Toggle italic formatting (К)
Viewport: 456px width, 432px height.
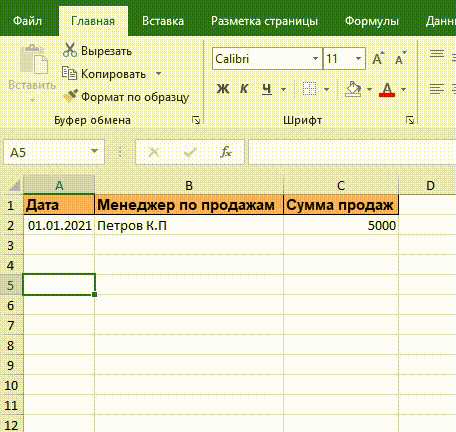pyautogui.click(x=244, y=89)
